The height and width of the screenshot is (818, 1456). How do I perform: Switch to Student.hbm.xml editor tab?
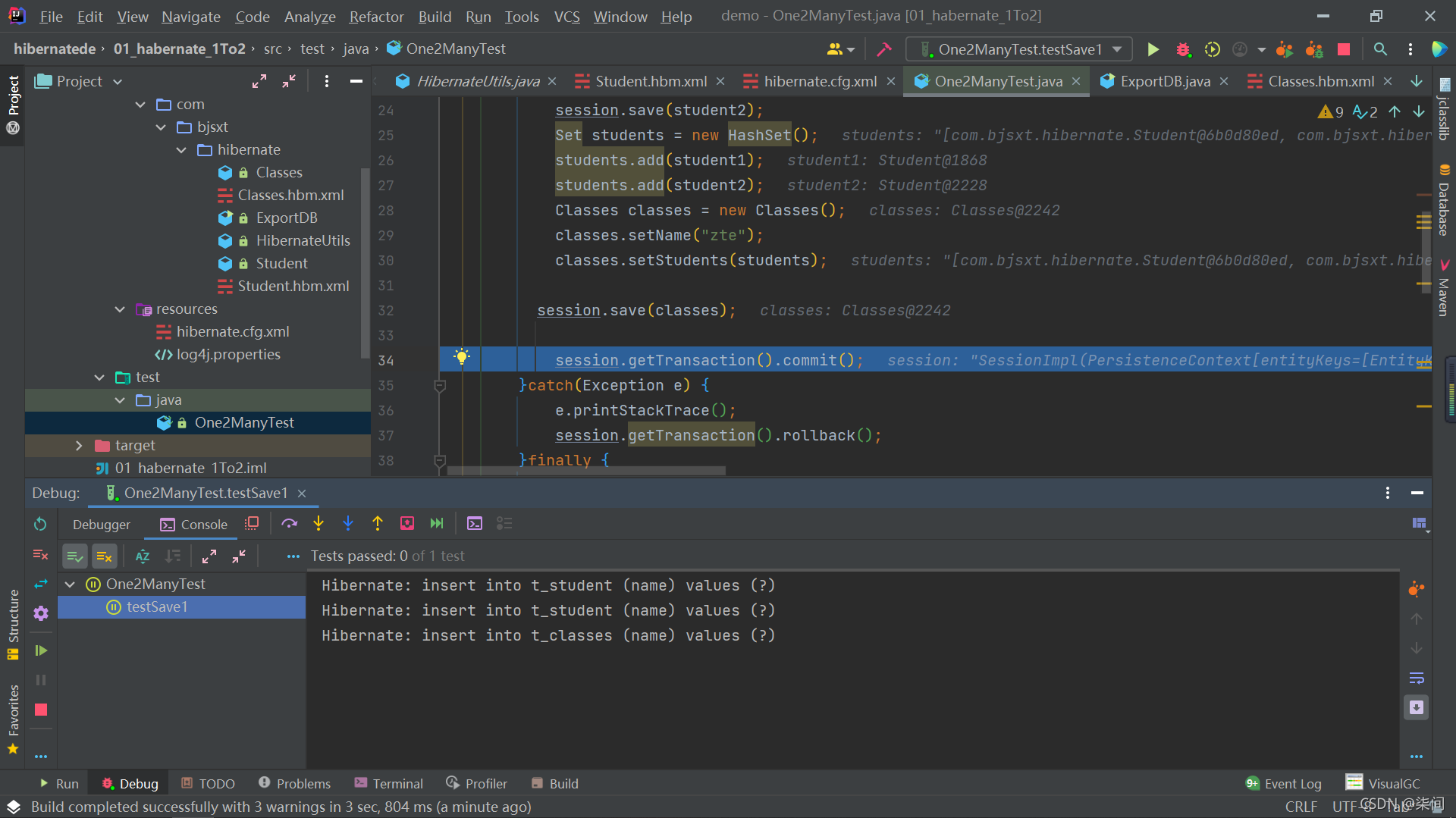point(651,81)
